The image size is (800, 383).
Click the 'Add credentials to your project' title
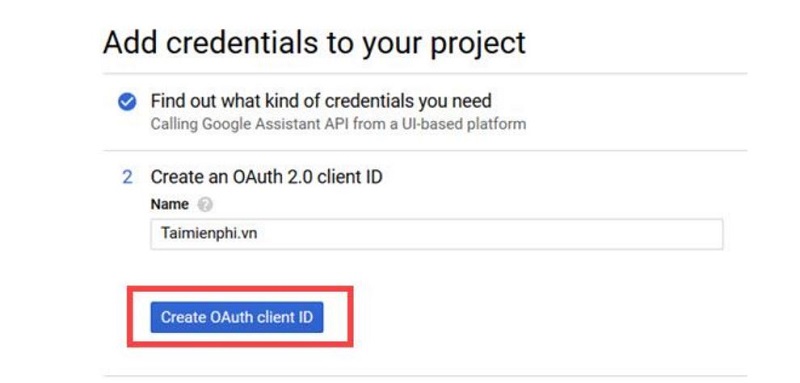click(x=314, y=43)
